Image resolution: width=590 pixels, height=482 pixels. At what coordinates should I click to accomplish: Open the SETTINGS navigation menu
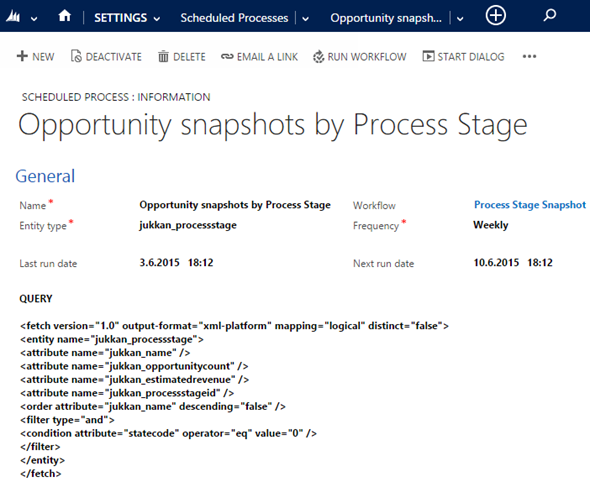point(120,18)
